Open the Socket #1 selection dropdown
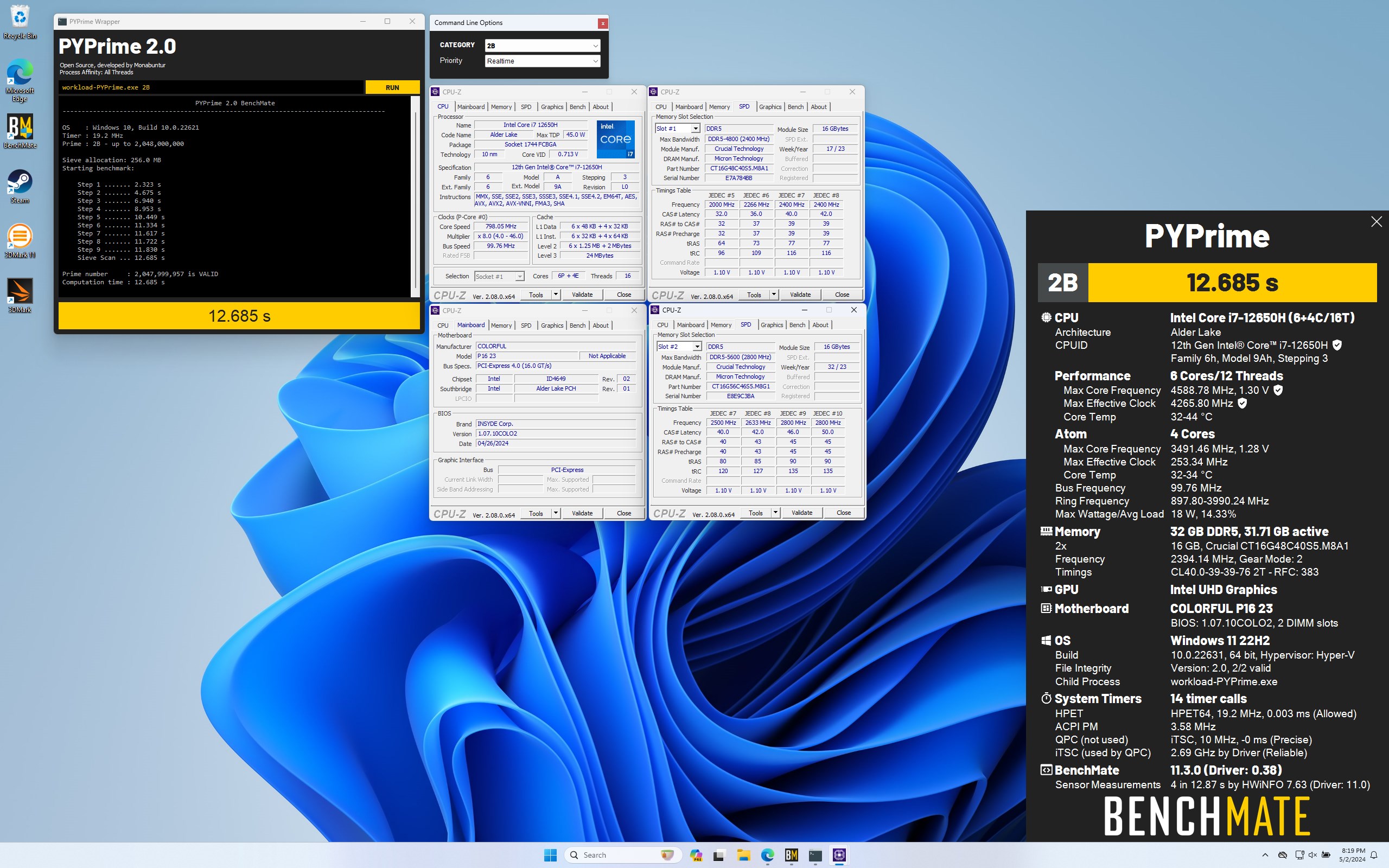 pyautogui.click(x=499, y=277)
